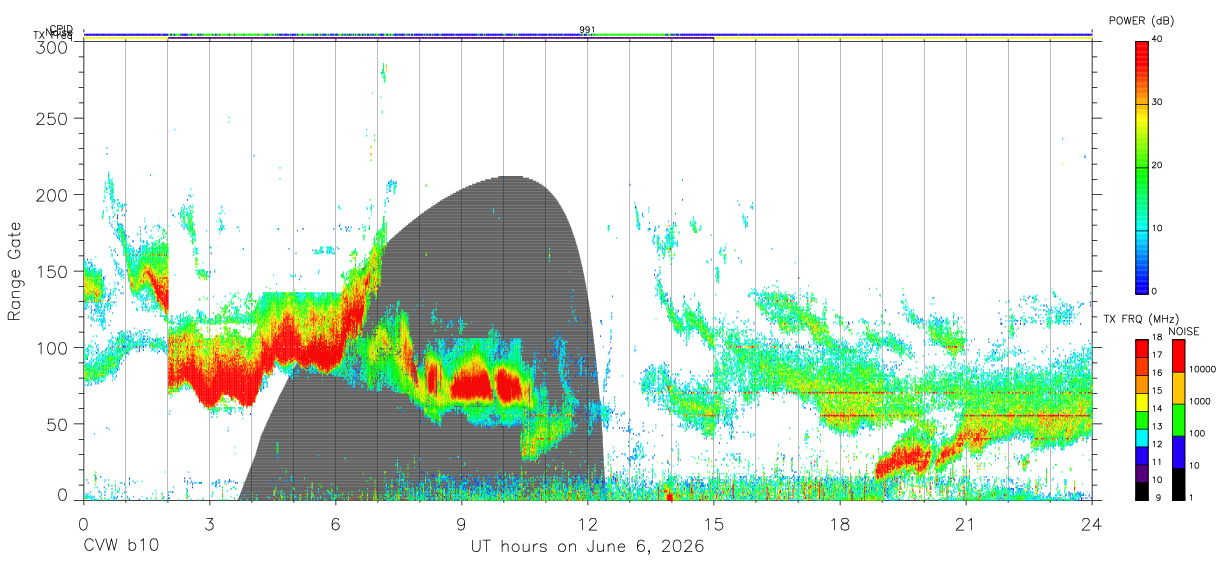Click y-axis tick label 300

(54, 47)
